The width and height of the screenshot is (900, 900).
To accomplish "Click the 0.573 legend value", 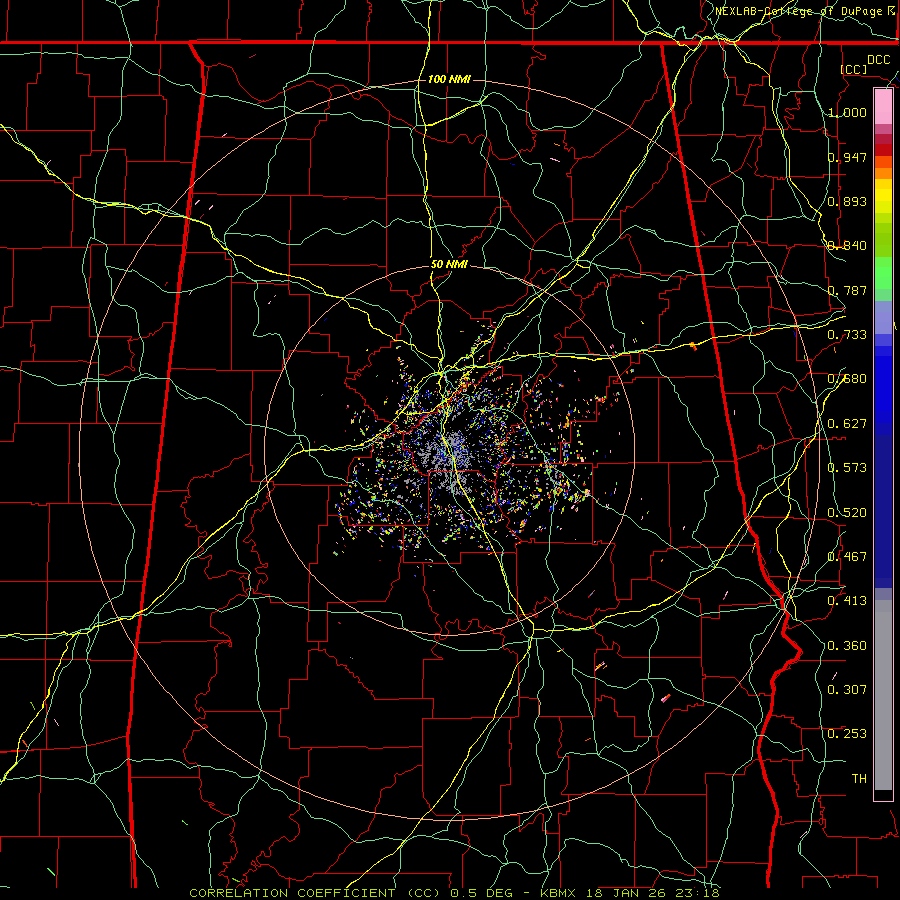I will 847,468.
